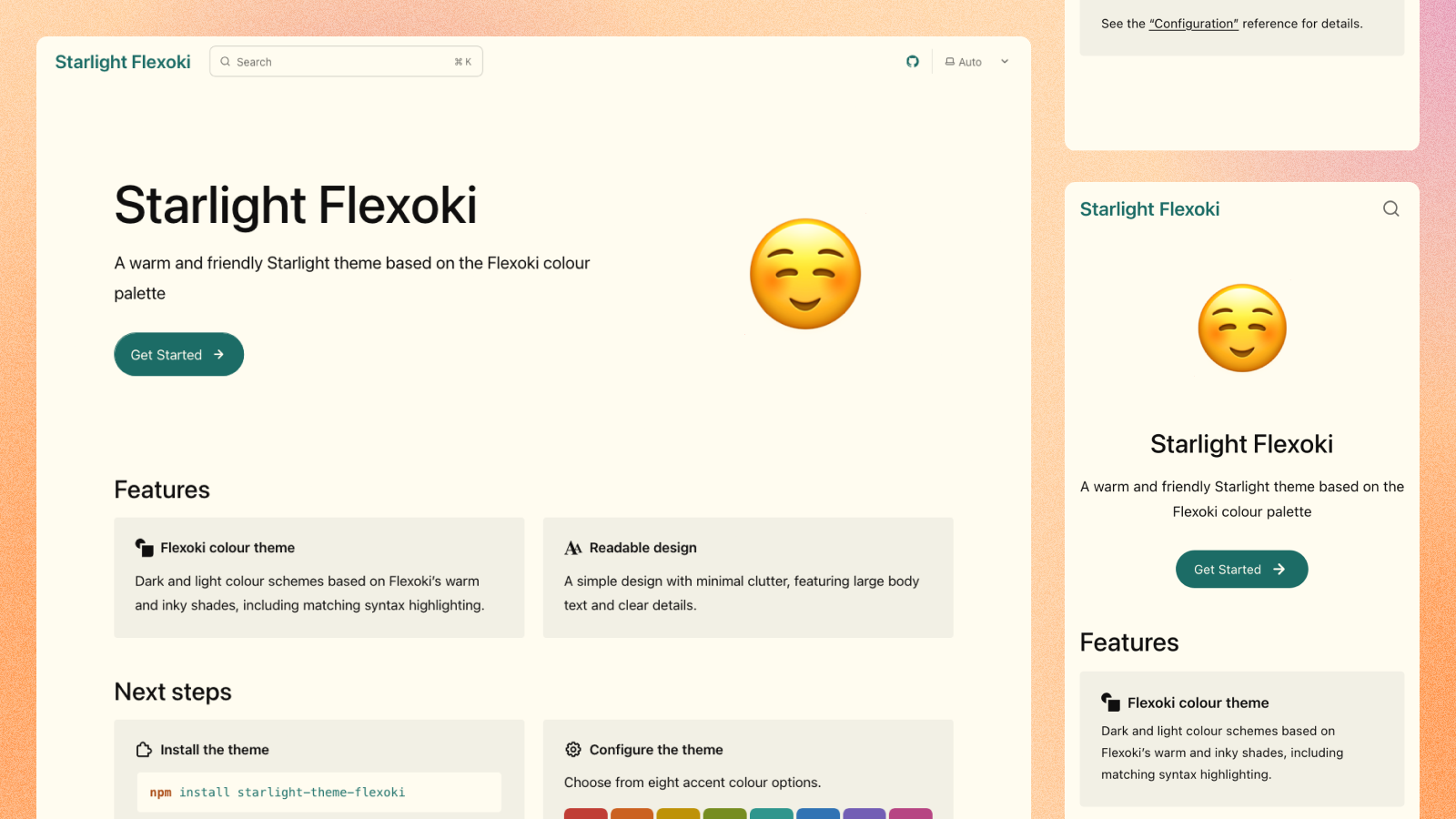
Task: Click the laptop icon beside the Auto label
Action: [x=950, y=62]
